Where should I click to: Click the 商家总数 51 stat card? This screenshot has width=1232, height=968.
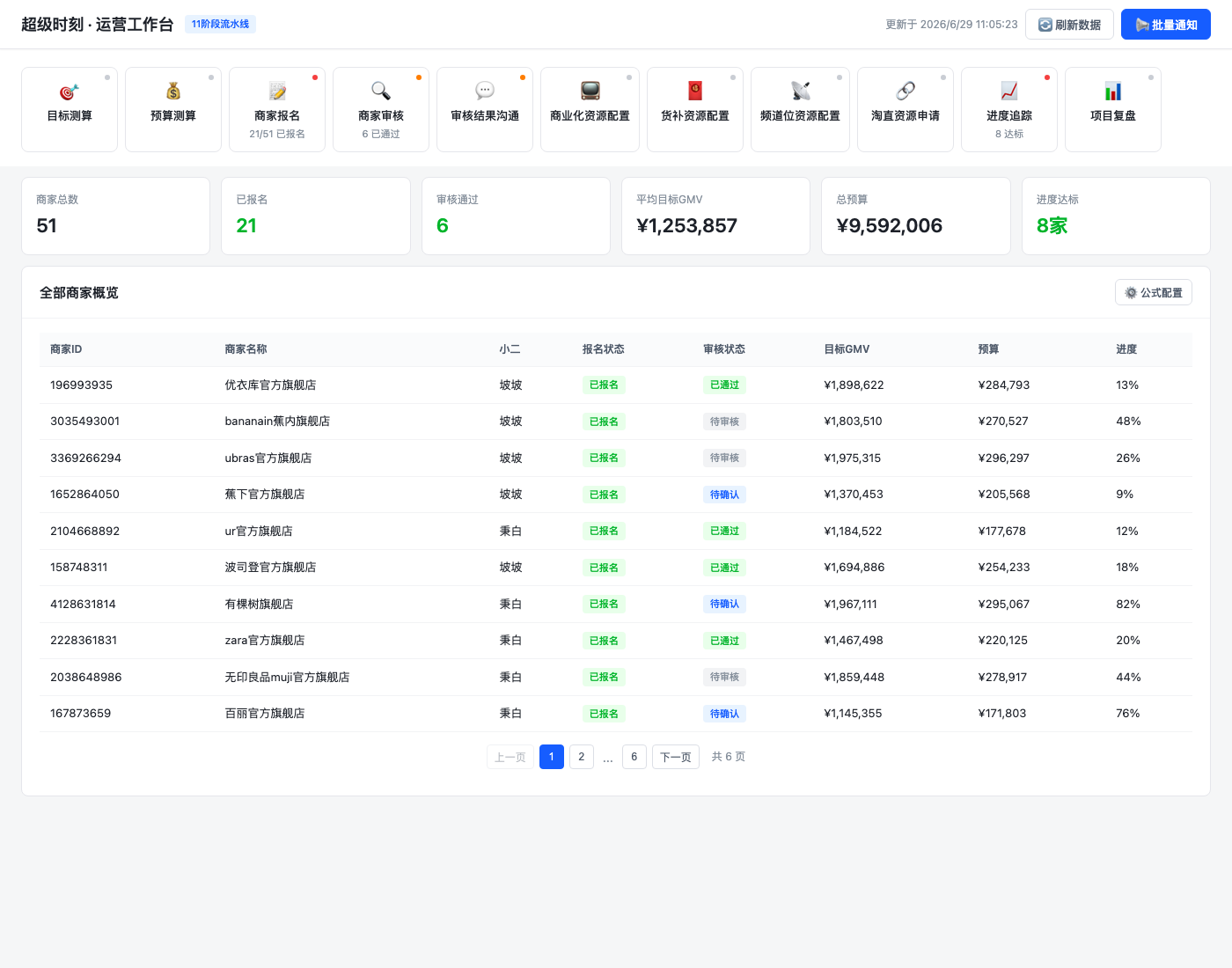pos(115,216)
